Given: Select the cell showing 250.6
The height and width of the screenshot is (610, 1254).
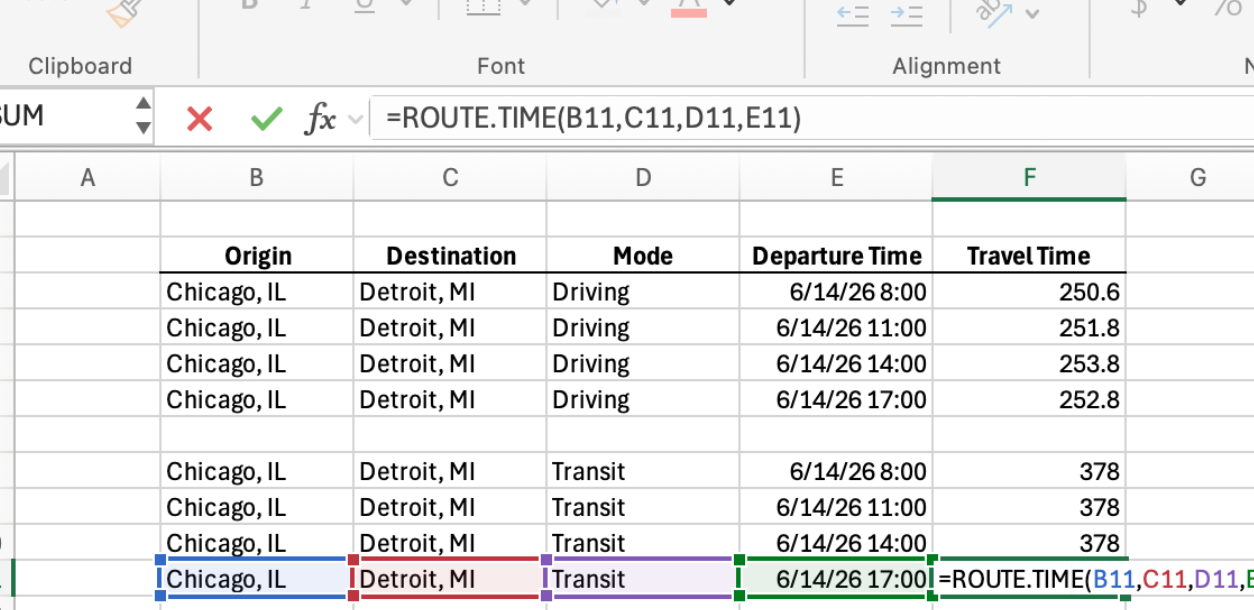Looking at the screenshot, I should pos(1029,292).
